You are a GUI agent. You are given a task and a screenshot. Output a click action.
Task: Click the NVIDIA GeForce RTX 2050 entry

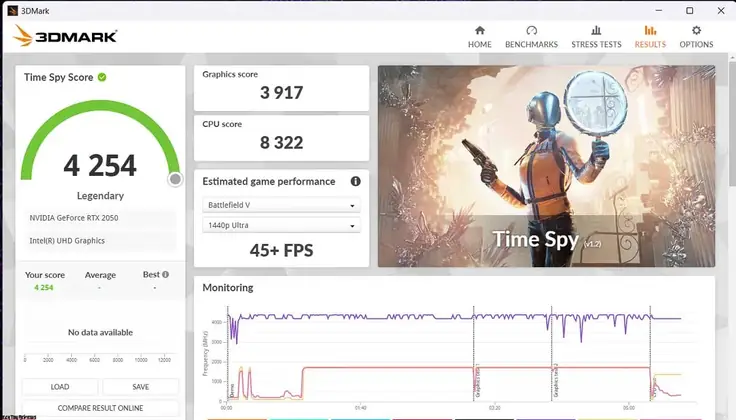coord(100,218)
